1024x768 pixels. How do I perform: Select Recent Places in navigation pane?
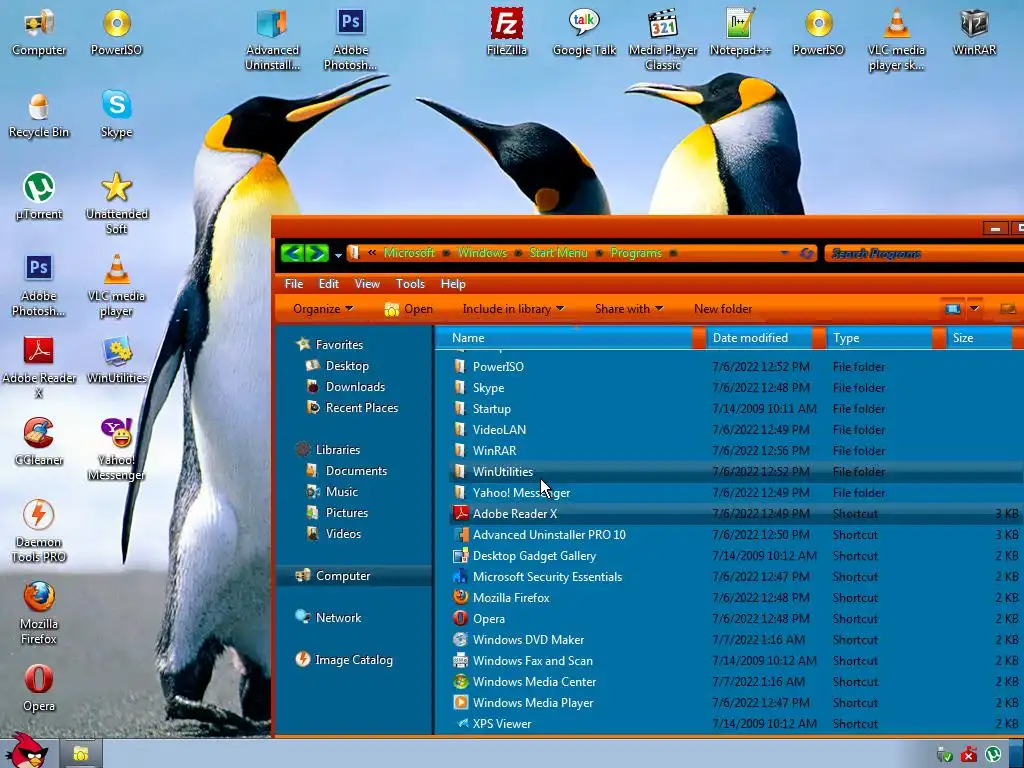[x=353, y=408]
